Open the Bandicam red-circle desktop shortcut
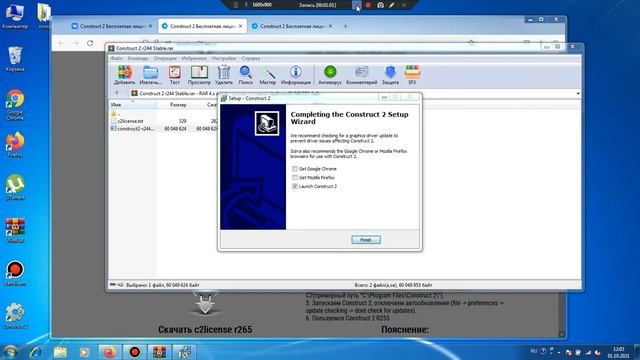The image size is (640, 360). click(15, 273)
